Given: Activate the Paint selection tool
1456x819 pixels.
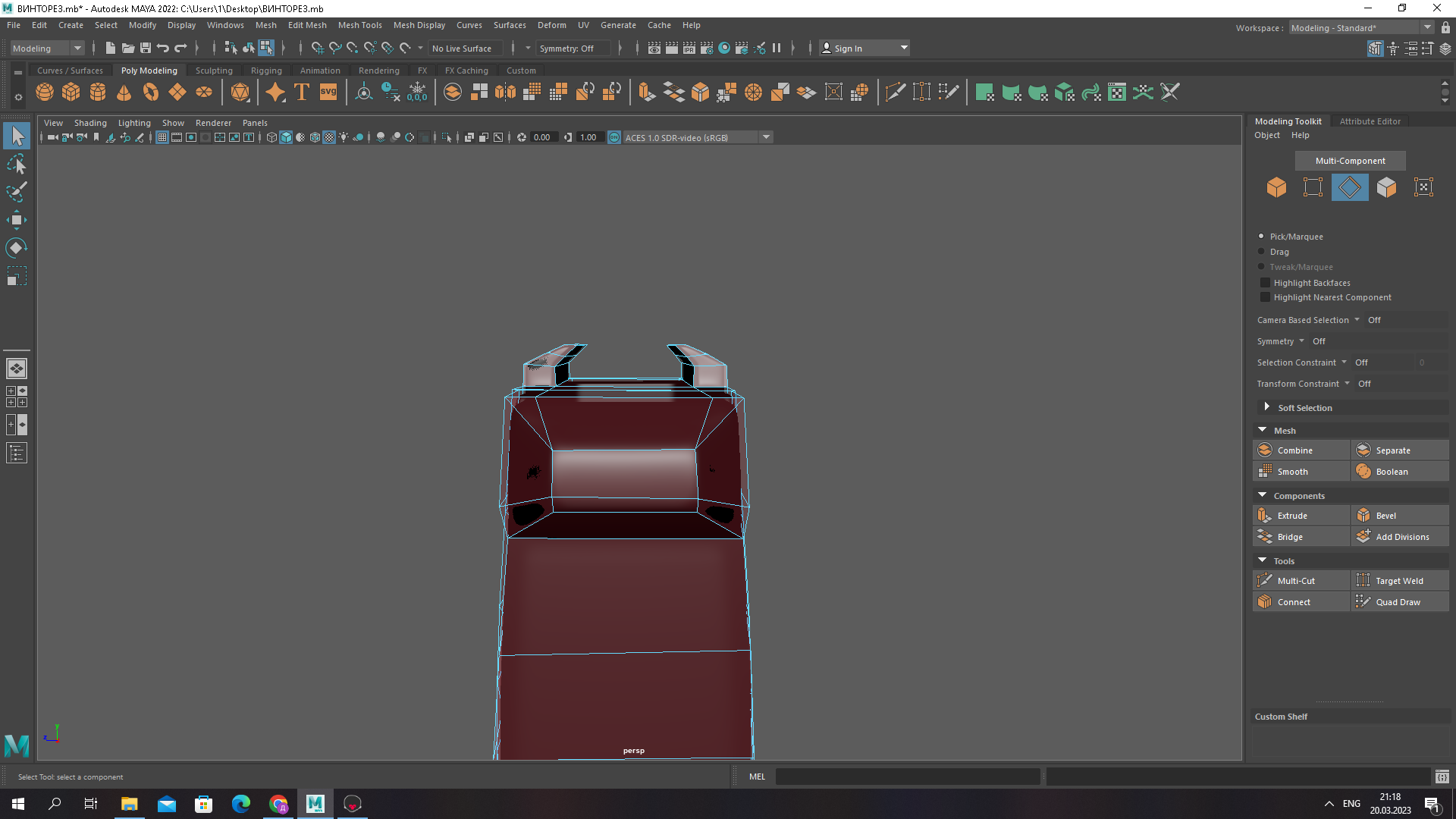Looking at the screenshot, I should pos(17,192).
